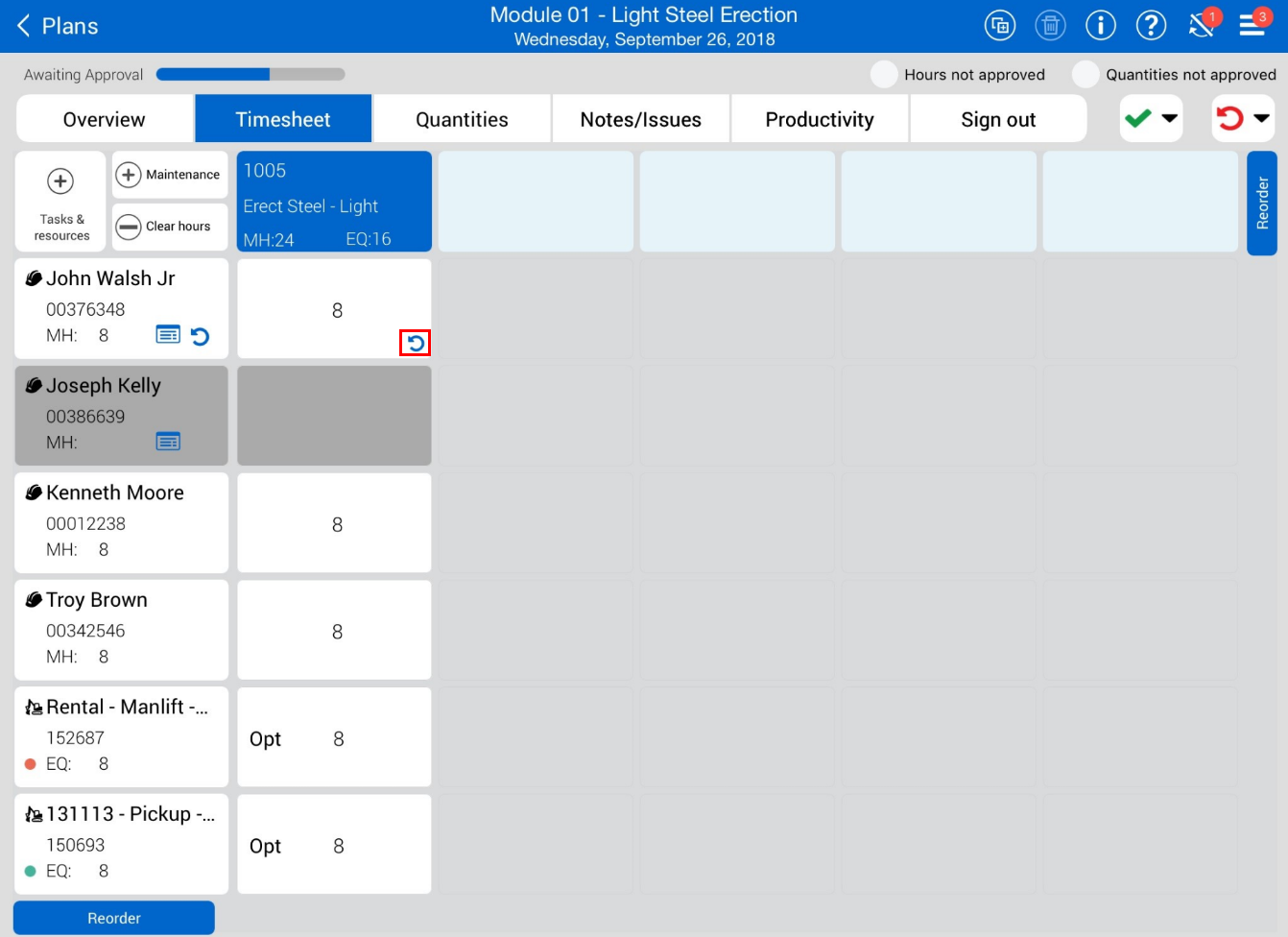Viewport: 1288px width, 937px height.
Task: Click the hard hat icon next to Joseph Kelly
Action: pos(34,386)
